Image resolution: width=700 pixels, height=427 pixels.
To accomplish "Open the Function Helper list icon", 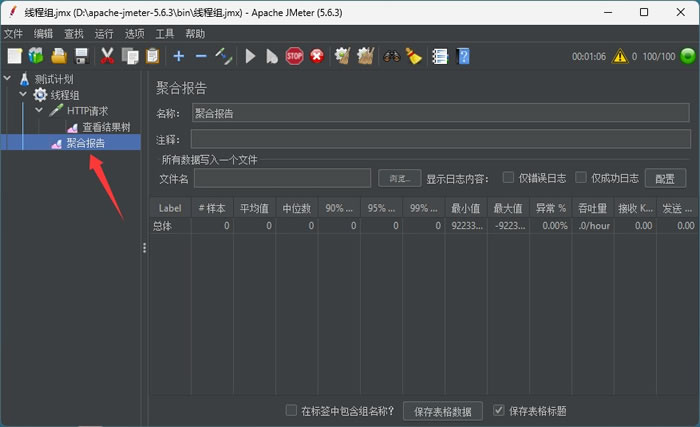I will pos(440,56).
